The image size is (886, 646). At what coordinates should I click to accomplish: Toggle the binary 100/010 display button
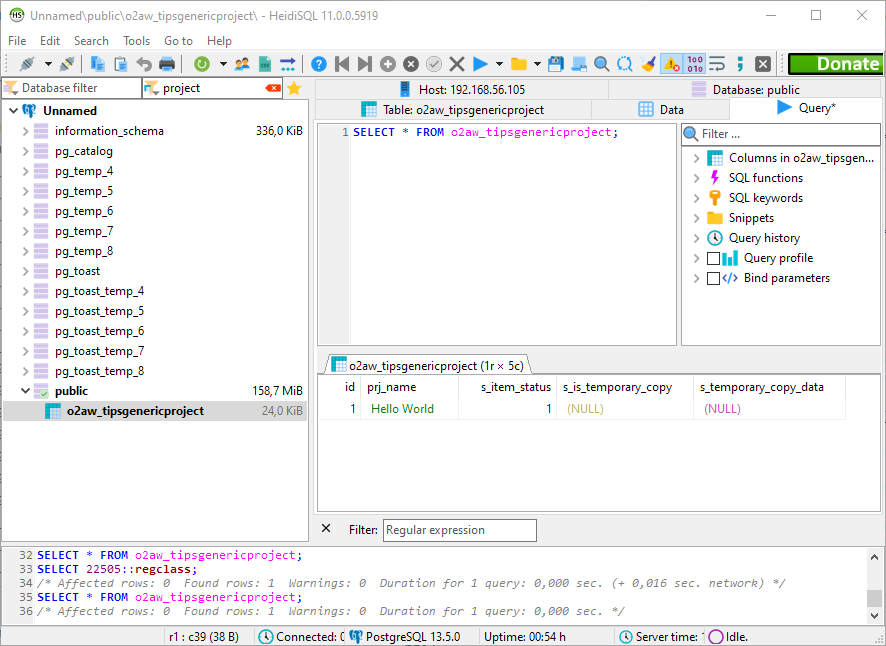point(694,64)
